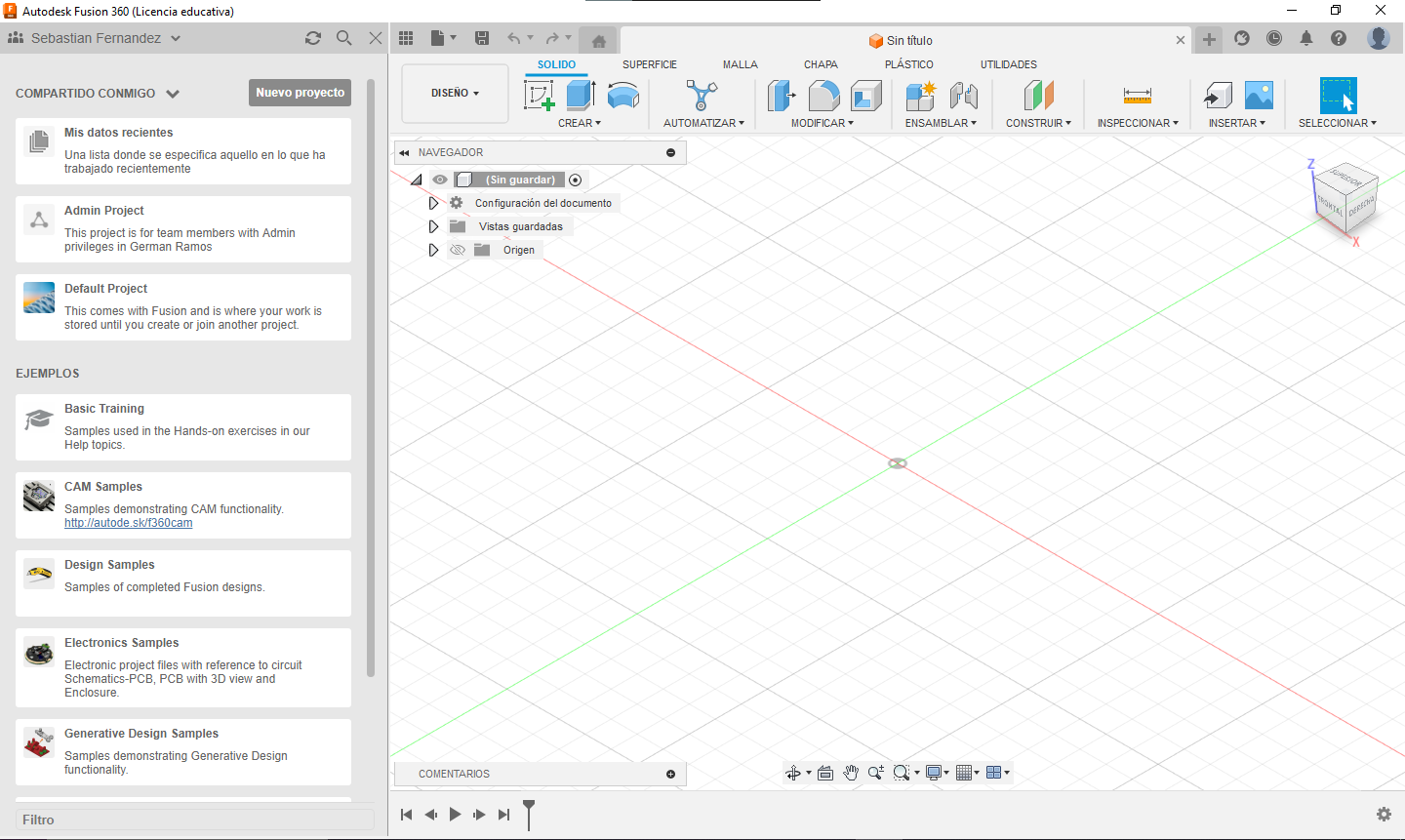Activate the (Sin guardar) component radio button
1405x840 pixels.
pos(576,180)
